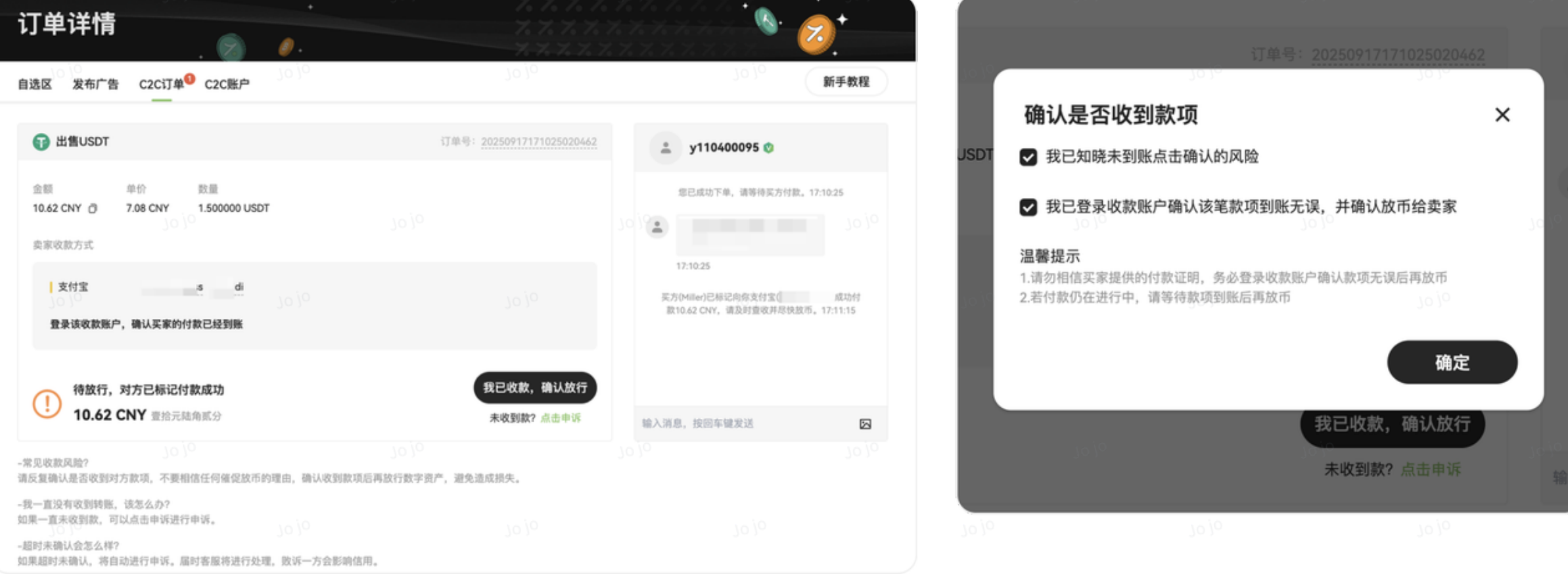Image resolution: width=1568 pixels, height=584 pixels.
Task: Click the green Tether icon beside 出售USDT
Action: (41, 142)
